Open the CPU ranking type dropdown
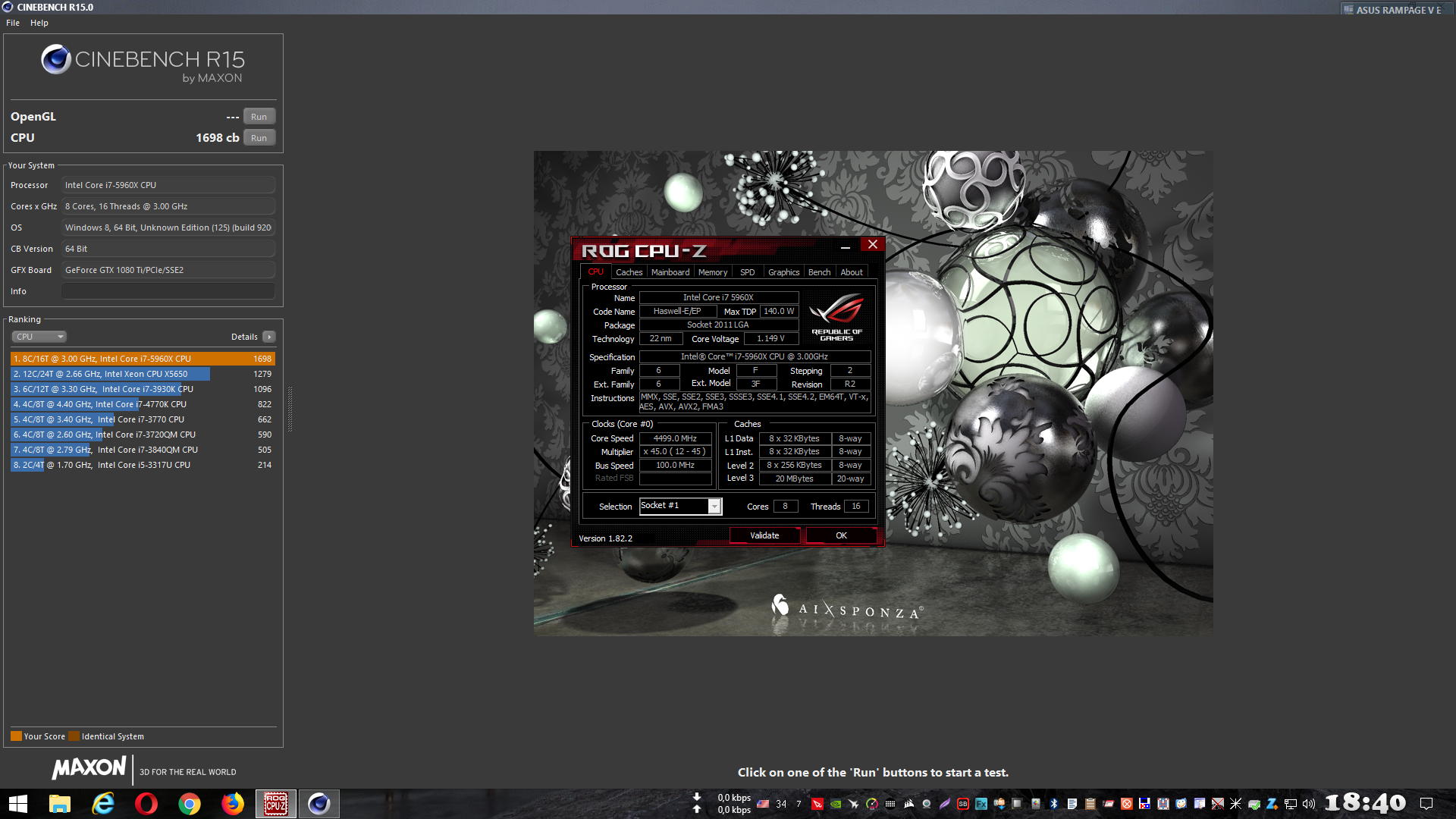 [x=39, y=337]
